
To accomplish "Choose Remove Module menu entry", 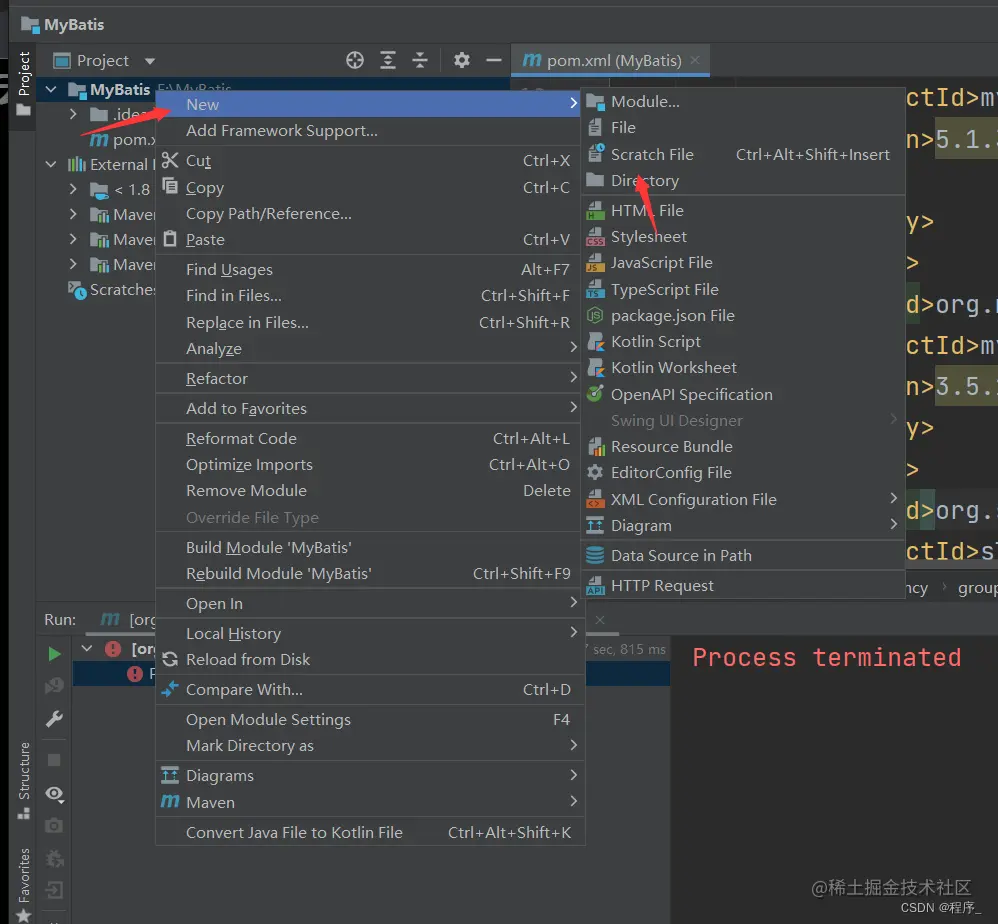I will click(369, 491).
